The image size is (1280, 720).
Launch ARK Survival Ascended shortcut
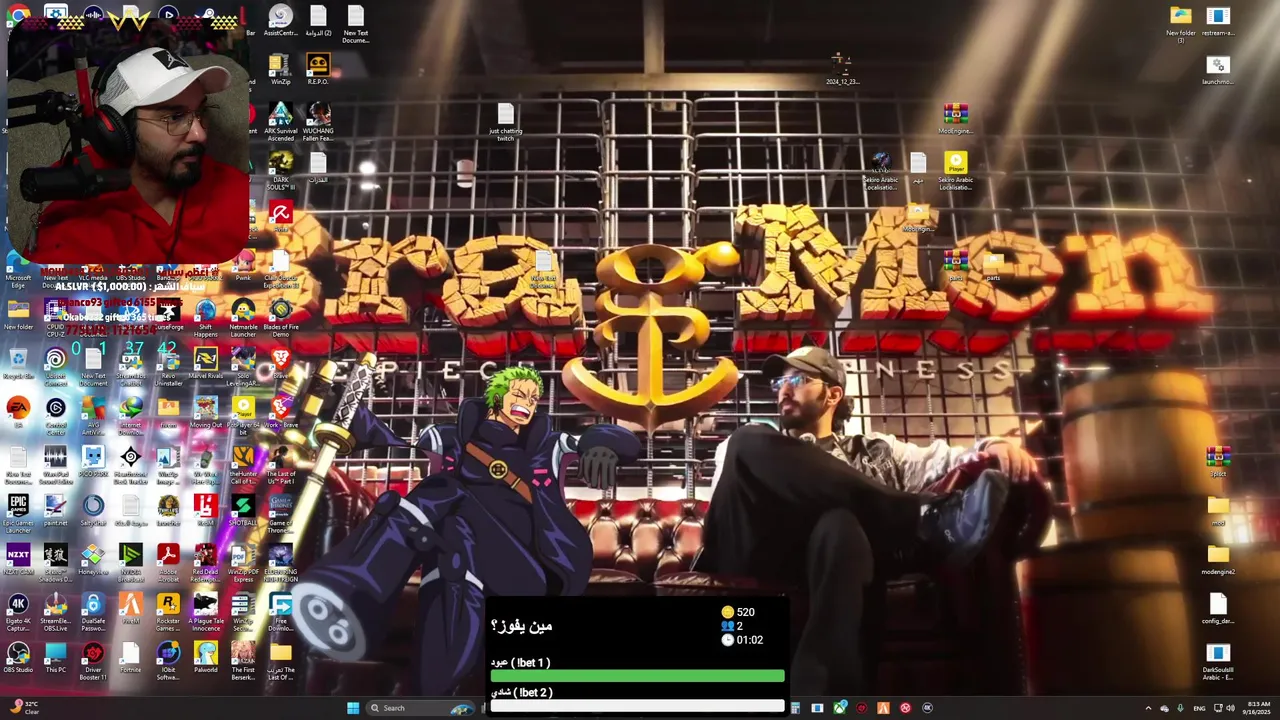[x=280, y=122]
